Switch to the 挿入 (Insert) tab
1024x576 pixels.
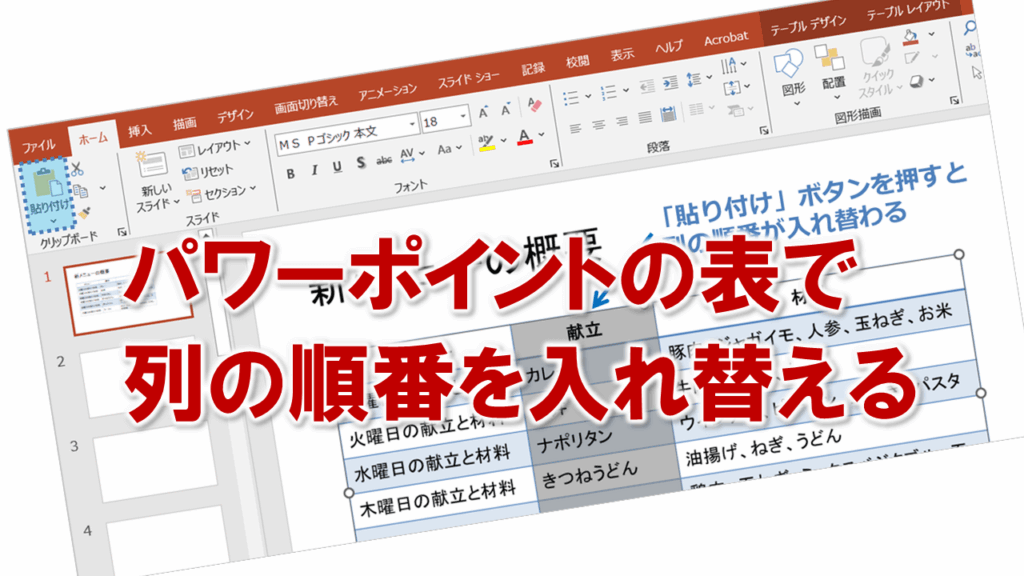tap(140, 130)
